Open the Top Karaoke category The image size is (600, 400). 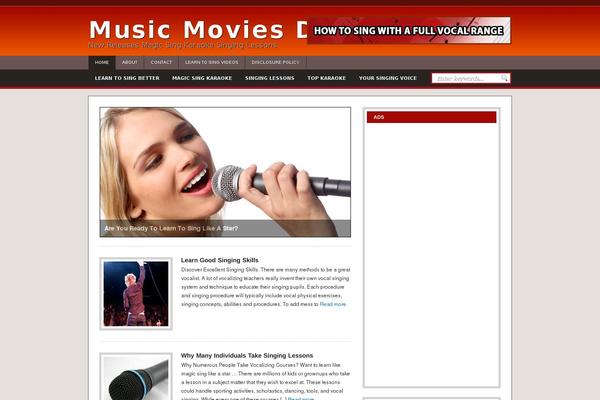[326, 78]
